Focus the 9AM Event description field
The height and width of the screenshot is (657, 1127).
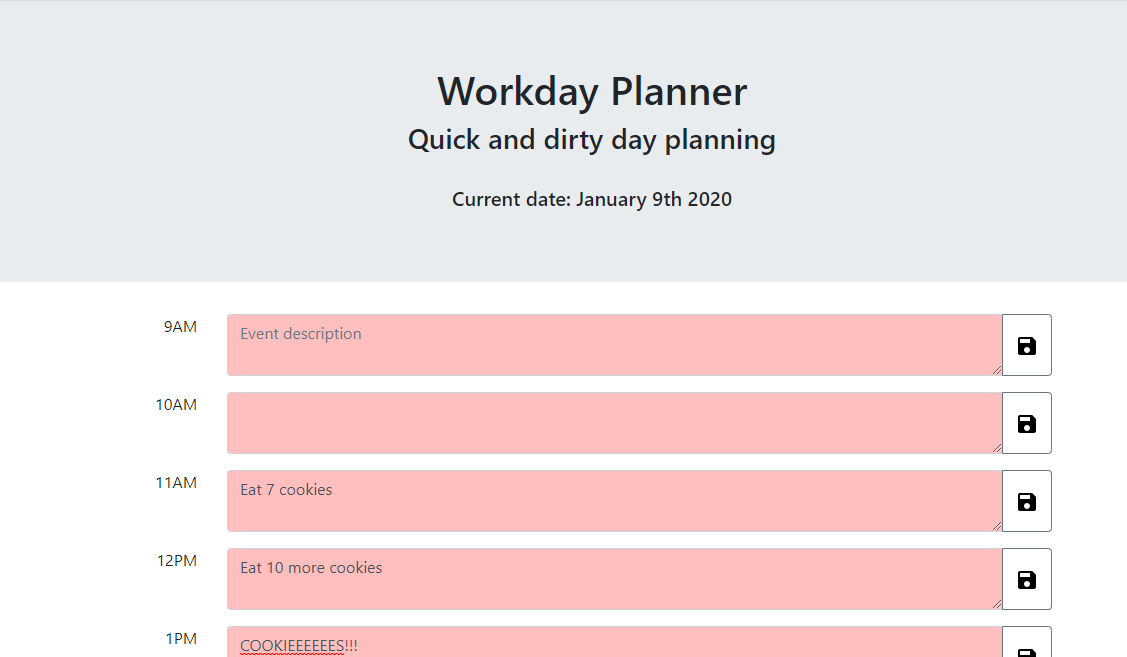click(x=615, y=345)
